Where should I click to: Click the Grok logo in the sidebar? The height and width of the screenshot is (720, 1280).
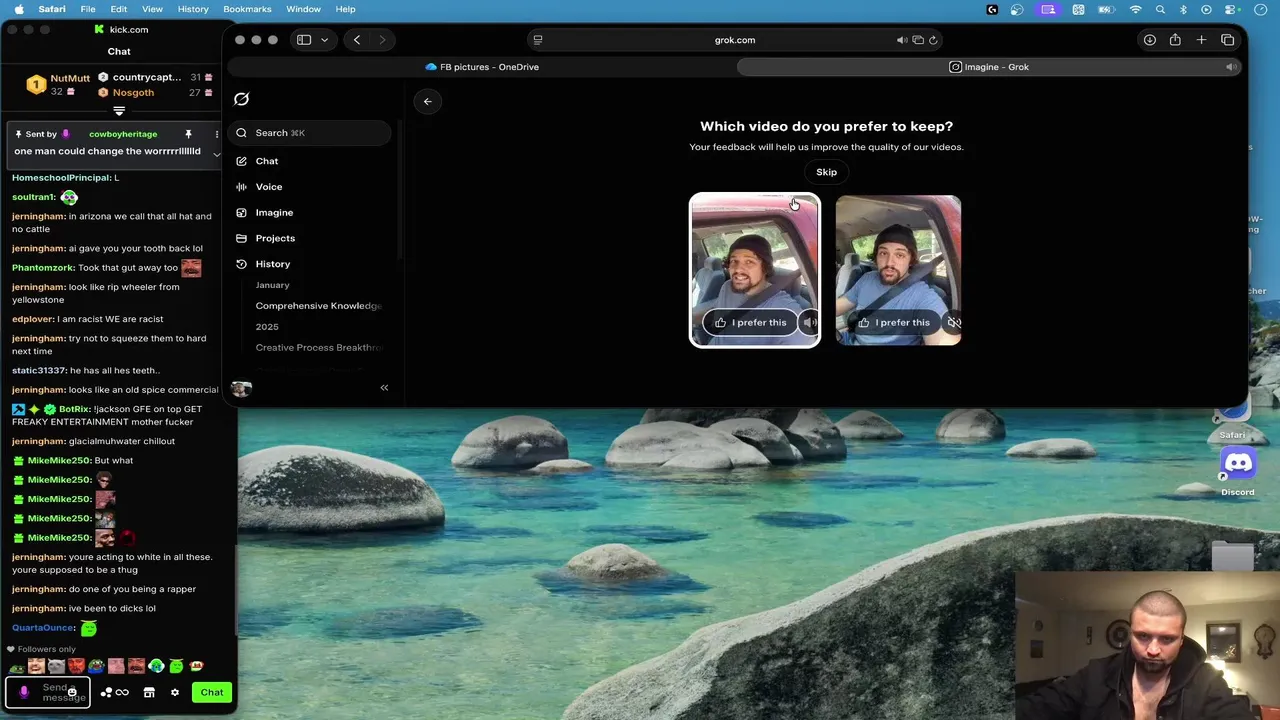click(x=241, y=99)
